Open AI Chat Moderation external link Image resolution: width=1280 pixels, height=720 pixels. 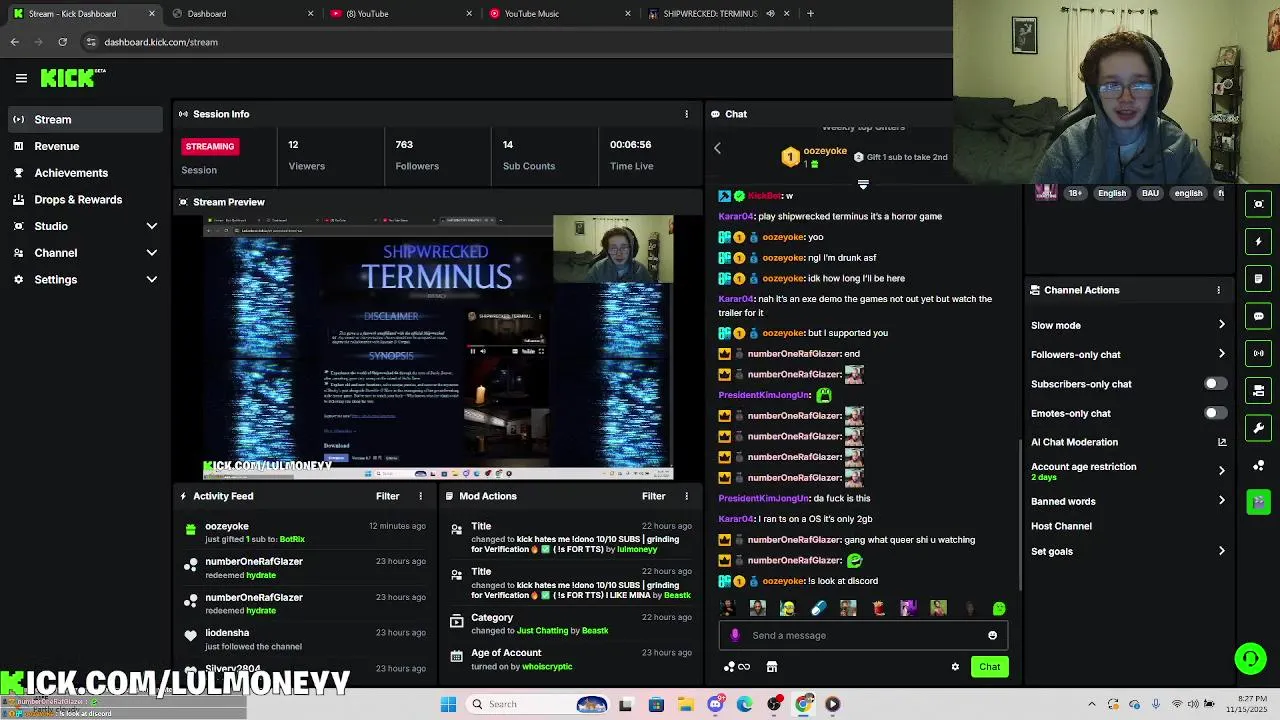pos(1221,442)
